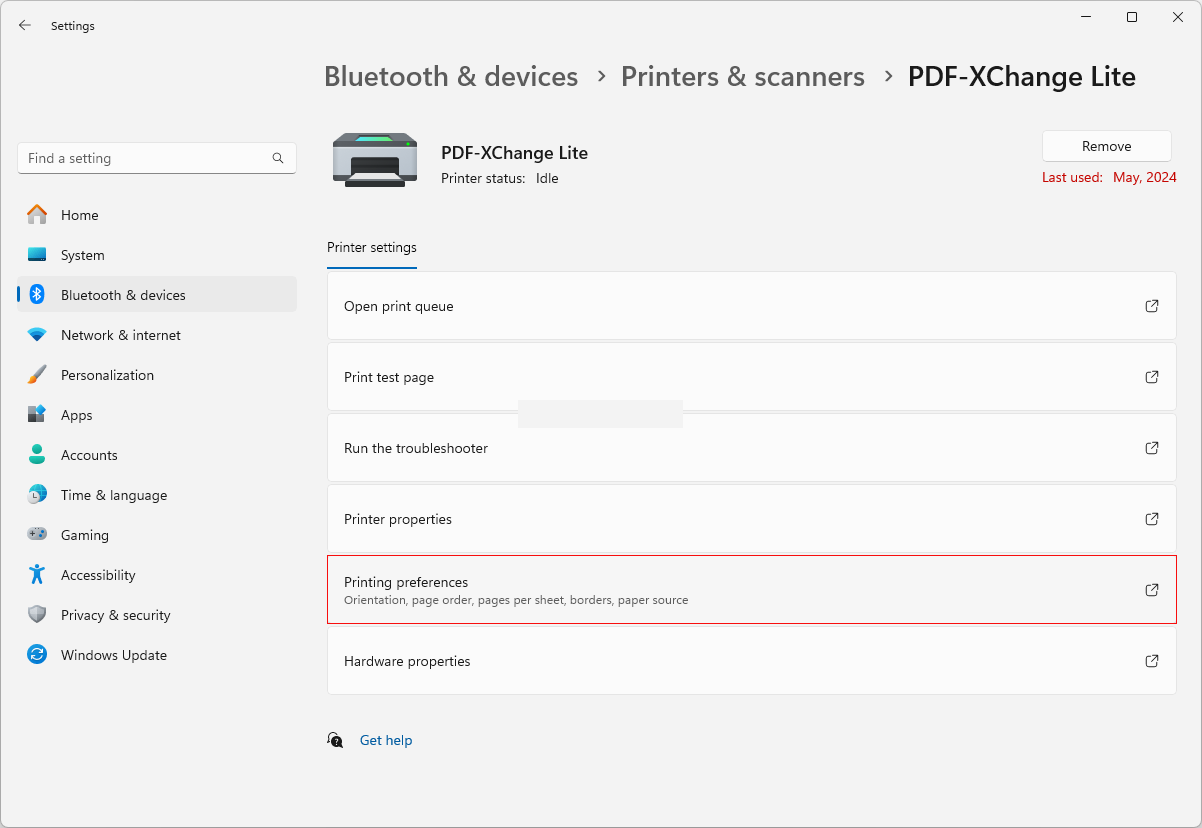Click the Windows Update sync icon
The image size is (1202, 828).
click(37, 655)
